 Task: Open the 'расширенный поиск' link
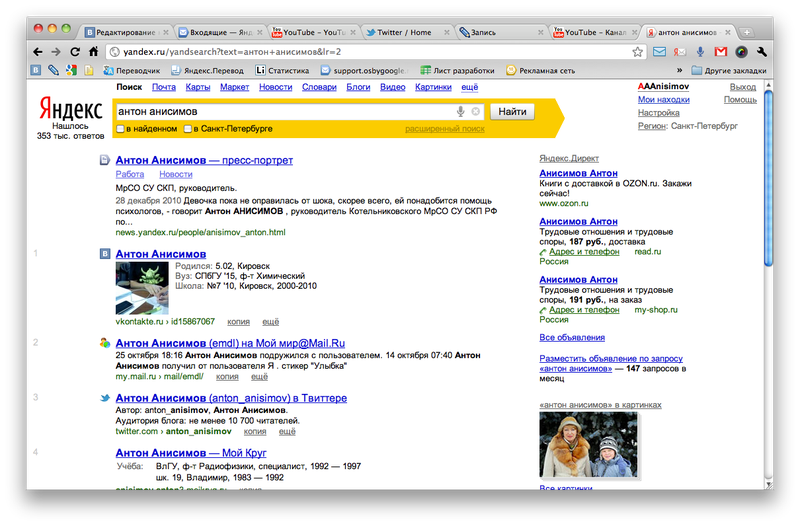coord(445,129)
